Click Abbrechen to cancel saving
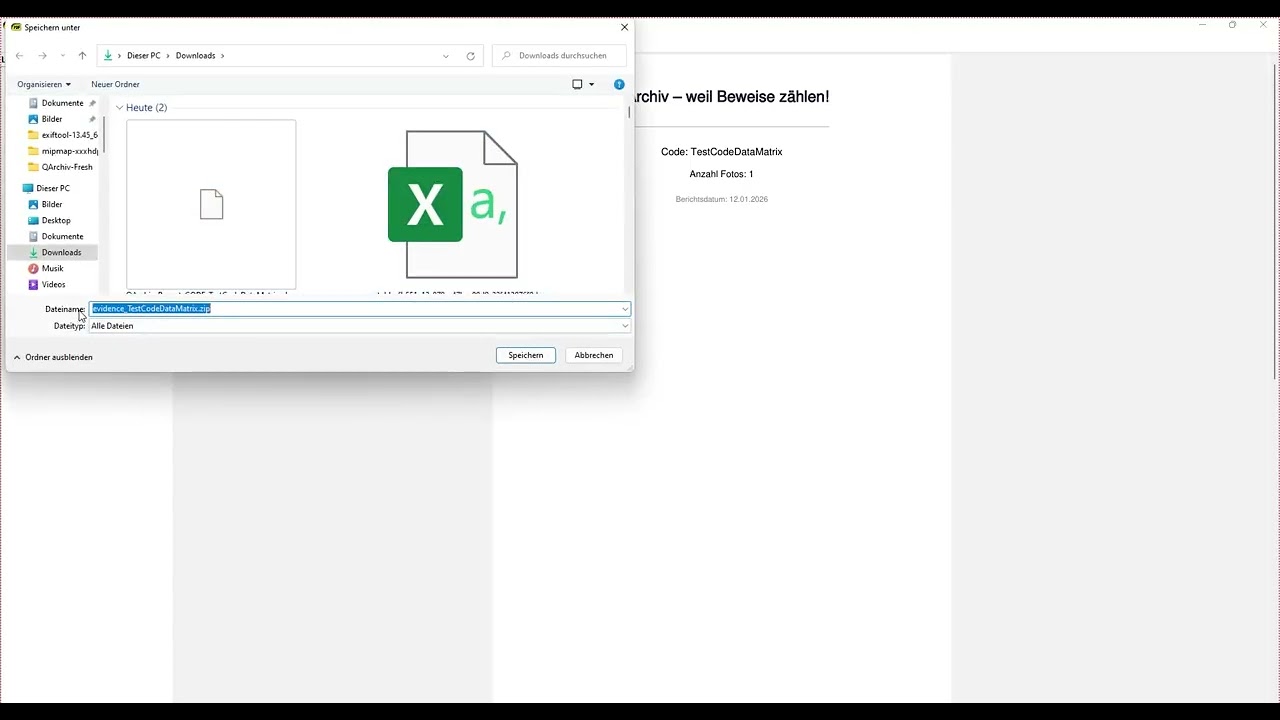The width and height of the screenshot is (1280, 720). pyautogui.click(x=593, y=355)
